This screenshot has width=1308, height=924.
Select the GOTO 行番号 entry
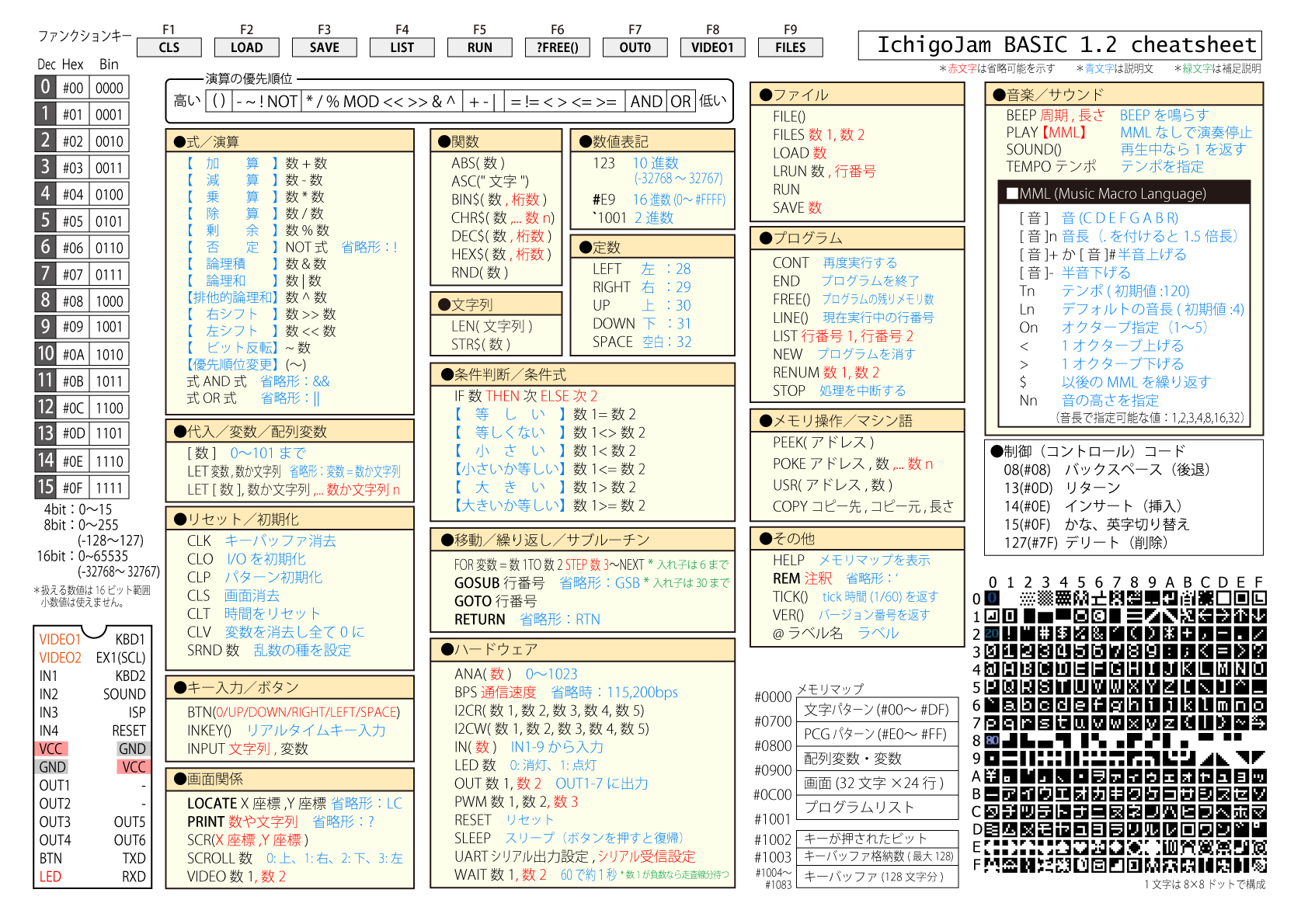tap(496, 601)
